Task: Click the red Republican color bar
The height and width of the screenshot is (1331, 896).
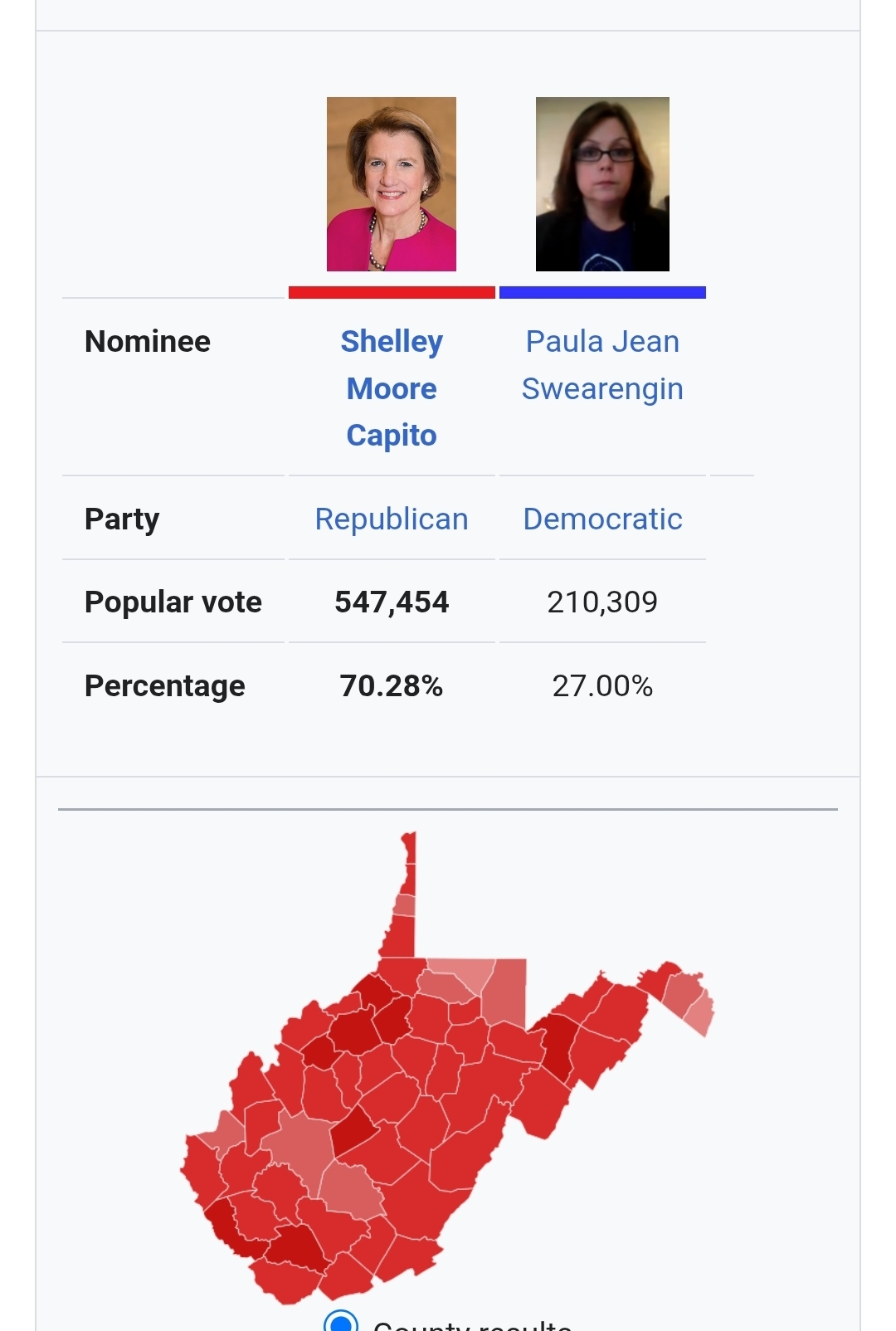Action: (x=392, y=292)
